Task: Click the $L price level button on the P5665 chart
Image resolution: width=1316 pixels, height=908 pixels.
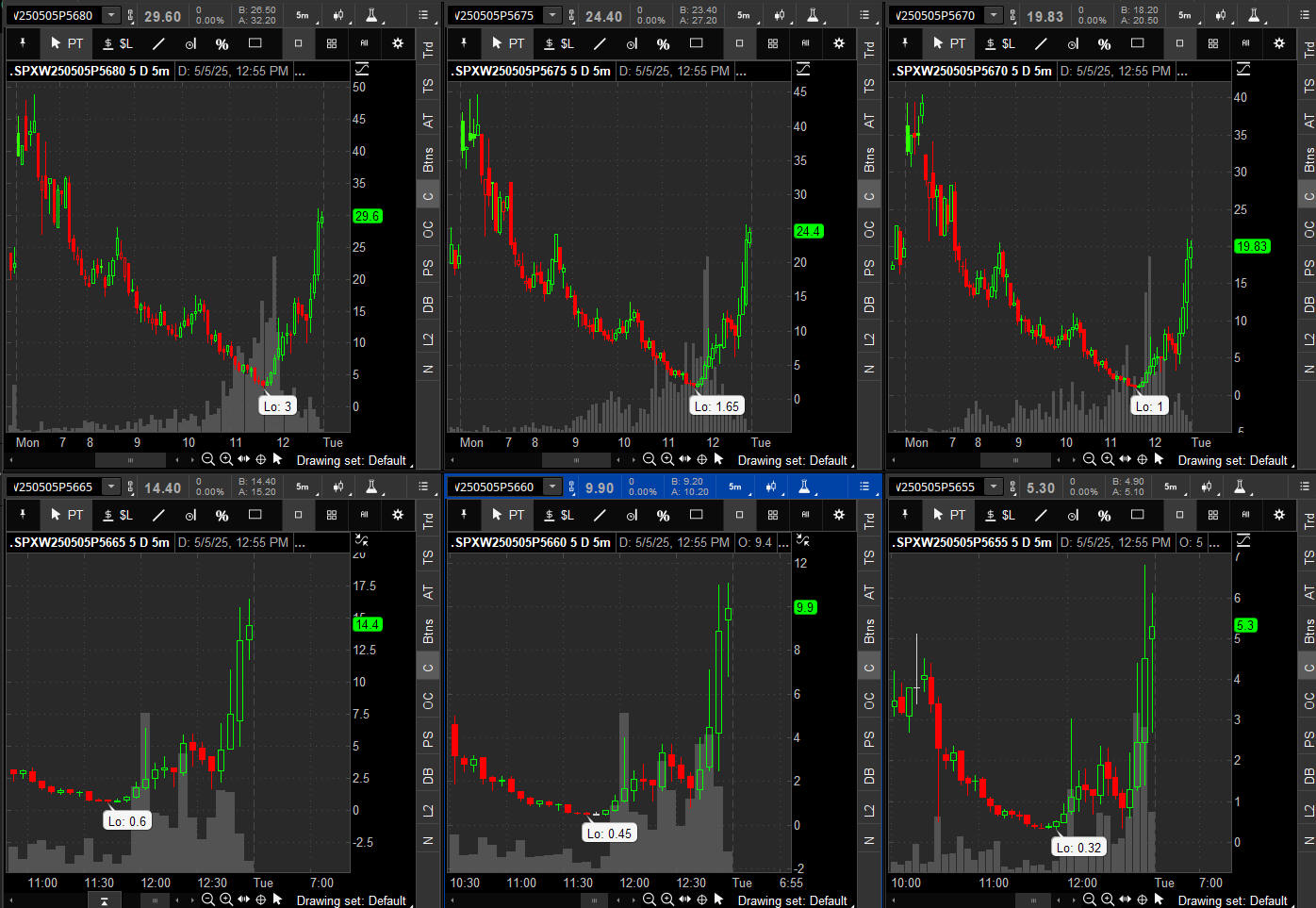Action: tap(118, 515)
